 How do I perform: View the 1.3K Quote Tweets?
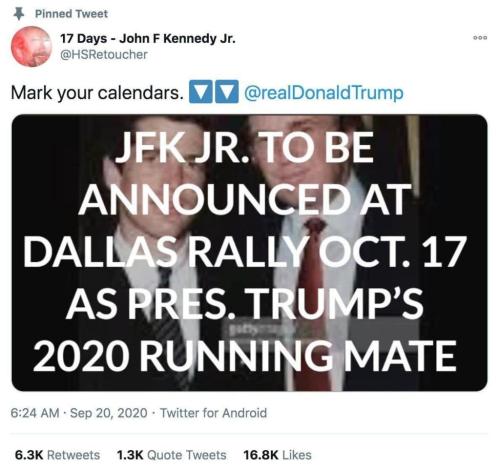(x=172, y=455)
